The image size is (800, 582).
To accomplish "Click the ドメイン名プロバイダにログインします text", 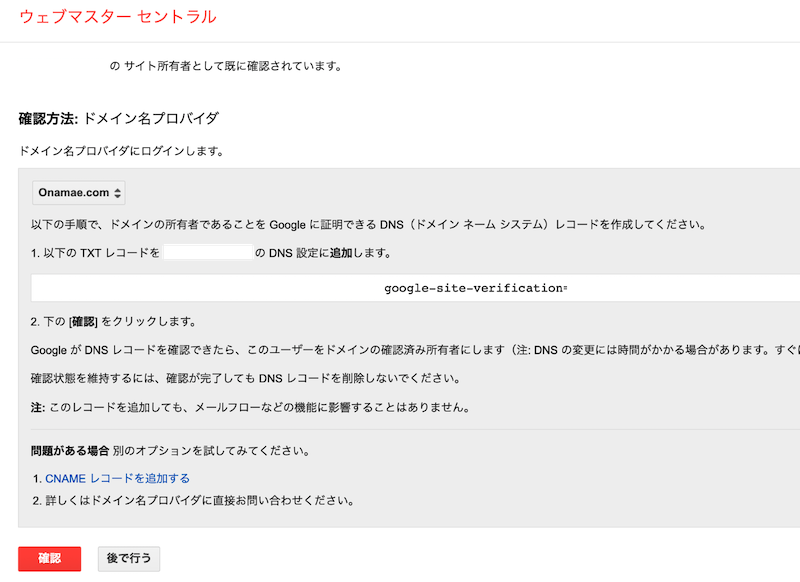I will pos(120,152).
